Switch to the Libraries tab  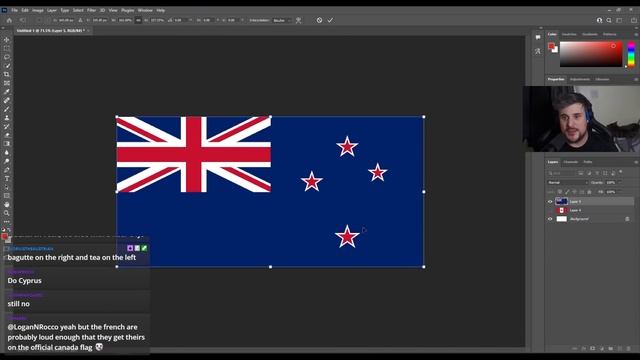tap(602, 79)
